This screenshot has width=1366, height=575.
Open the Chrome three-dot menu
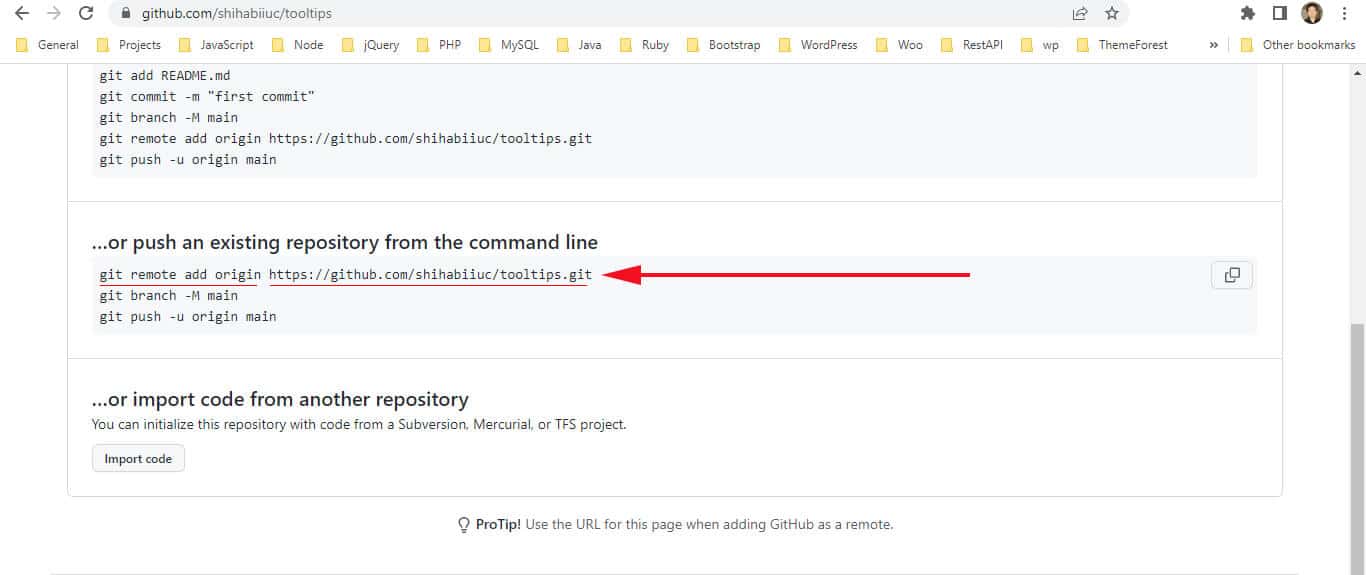pyautogui.click(x=1344, y=14)
